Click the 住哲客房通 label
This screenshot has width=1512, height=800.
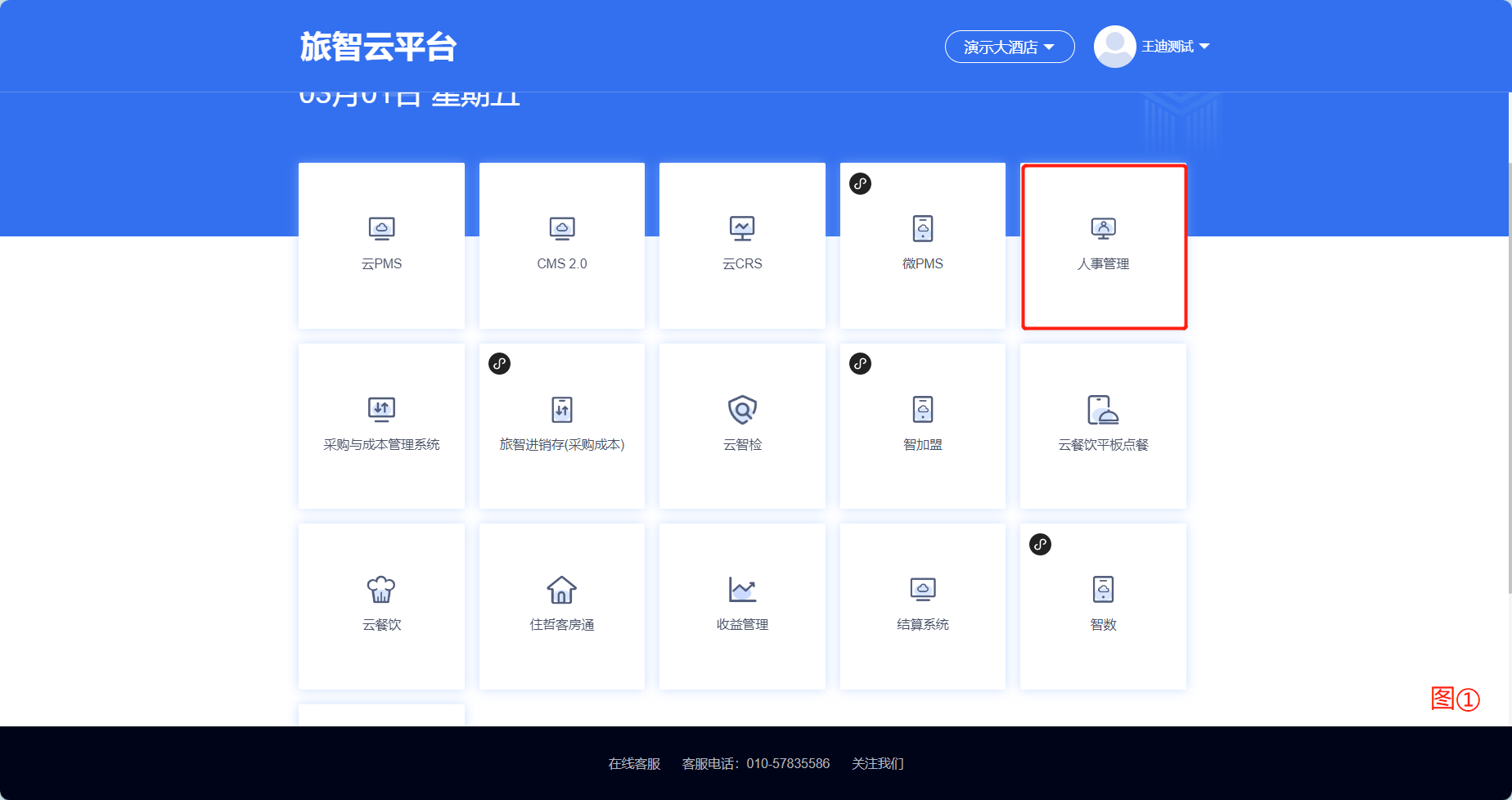[x=562, y=624]
